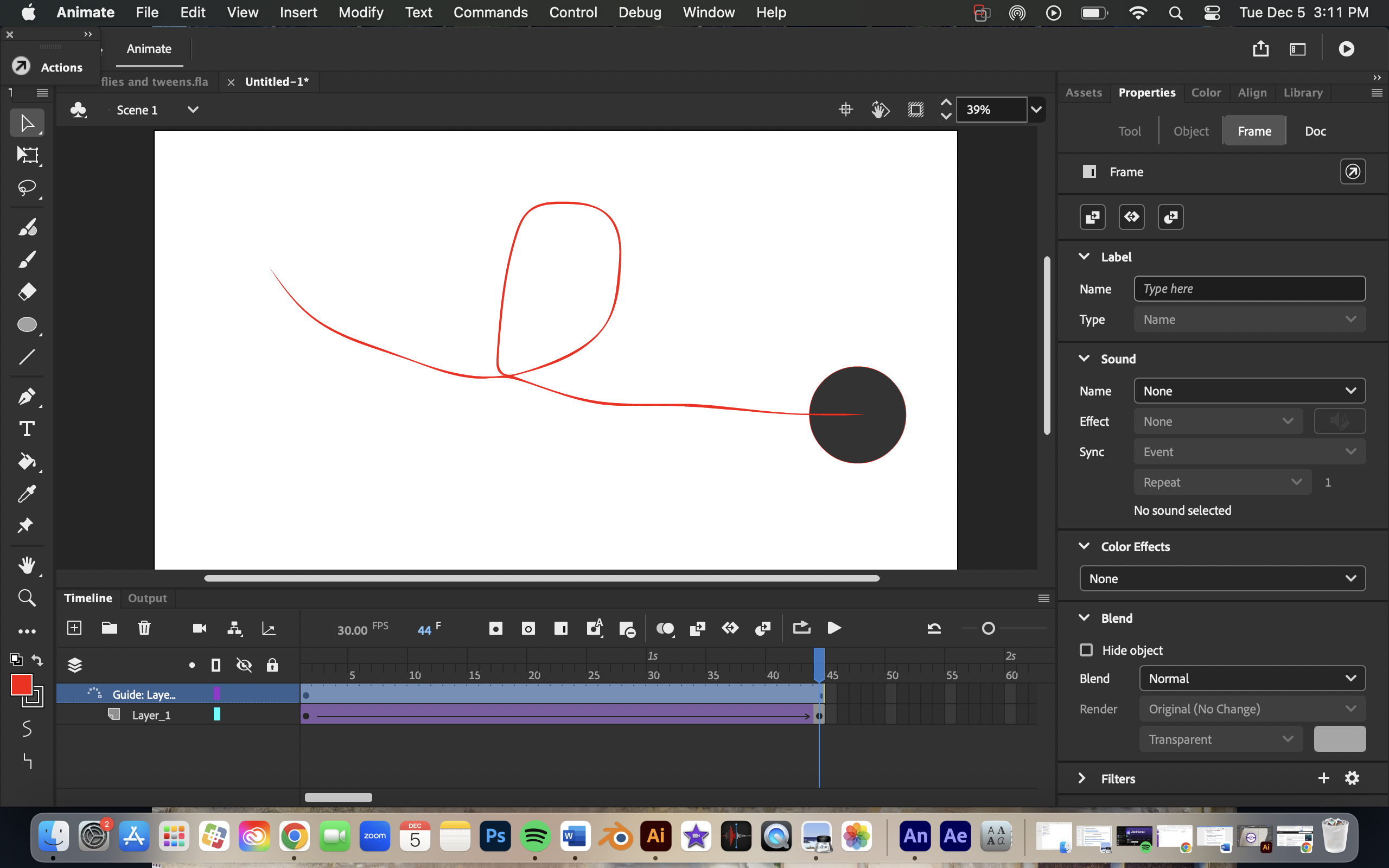Click the Object properties button

pos(1190,131)
